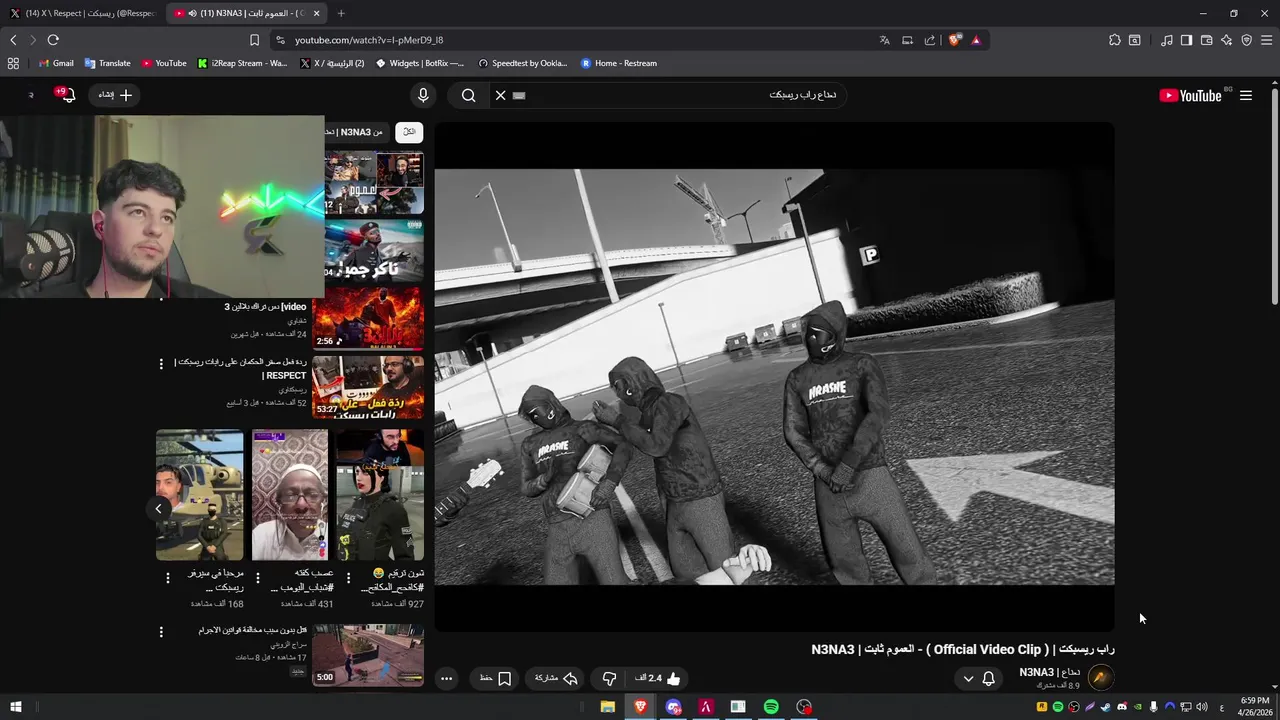Open browser sidebar panel toggle icon
This screenshot has width=1280, height=720.
tap(1186, 40)
